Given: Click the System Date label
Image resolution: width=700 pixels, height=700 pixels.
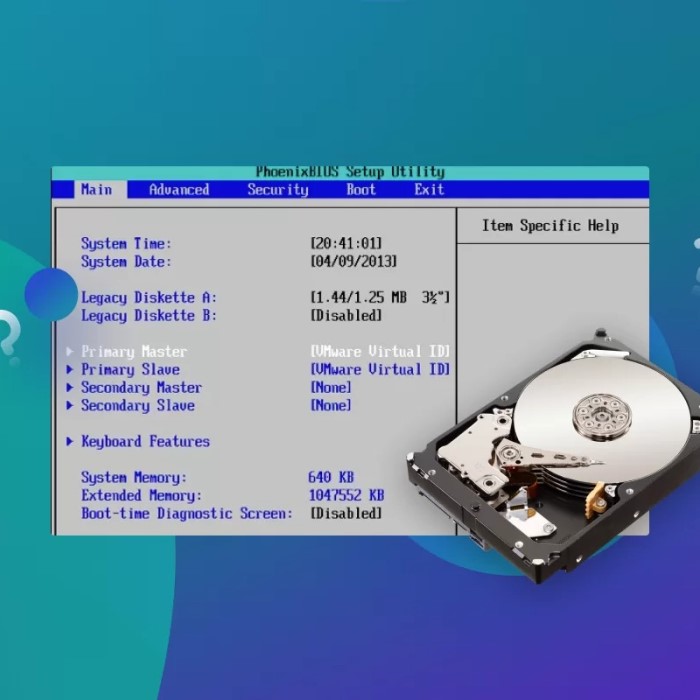Looking at the screenshot, I should coord(126,262).
